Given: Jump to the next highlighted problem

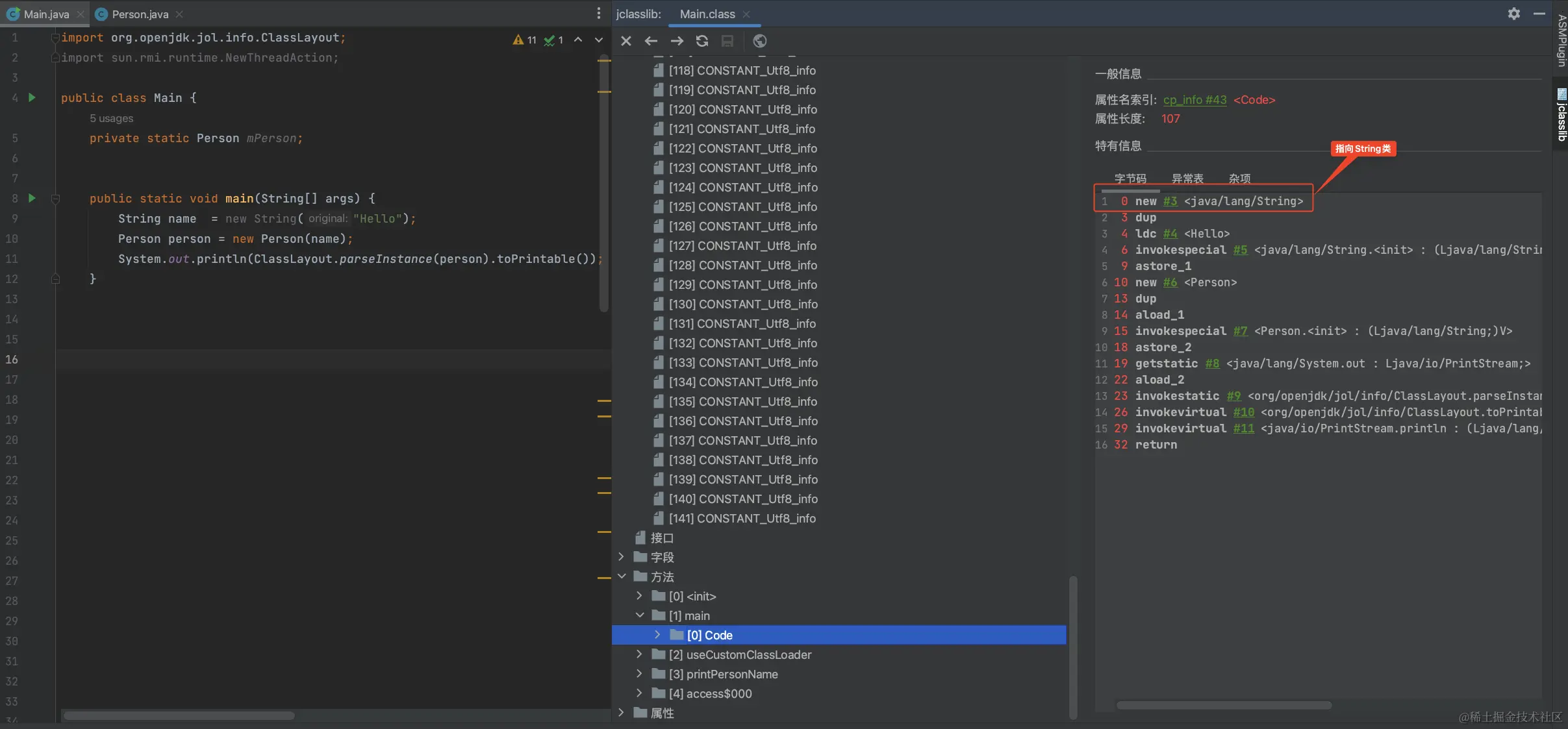Looking at the screenshot, I should pyautogui.click(x=599, y=40).
